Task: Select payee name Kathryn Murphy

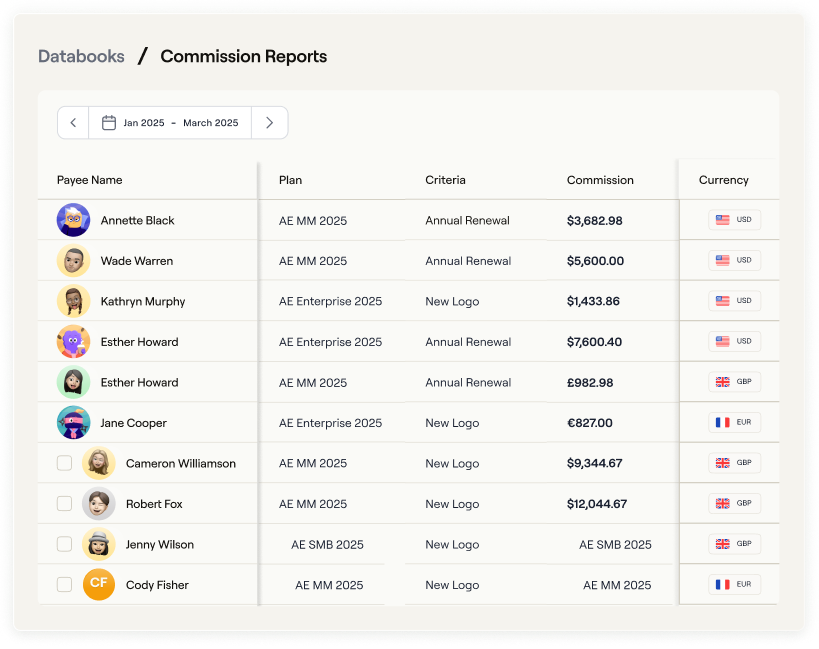Action: point(143,302)
